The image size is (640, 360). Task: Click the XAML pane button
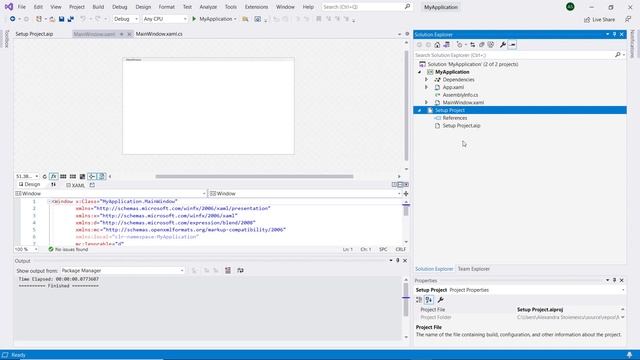click(76, 185)
